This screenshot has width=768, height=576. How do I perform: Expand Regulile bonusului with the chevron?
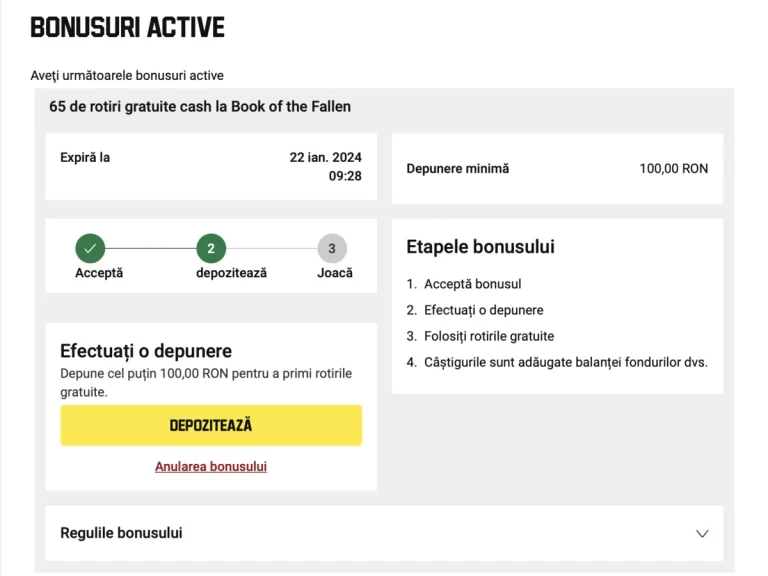pos(702,533)
